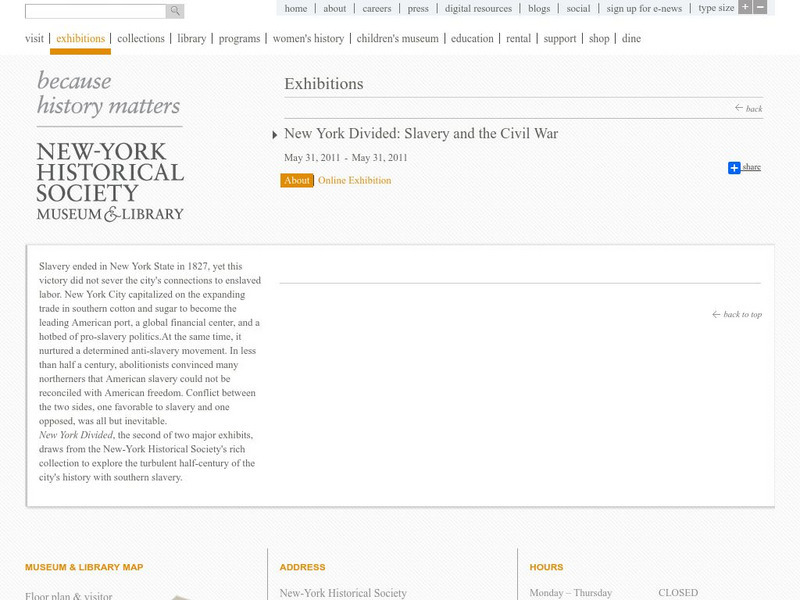
Task: Click the Floor plan & visitor link
Action: click(69, 595)
